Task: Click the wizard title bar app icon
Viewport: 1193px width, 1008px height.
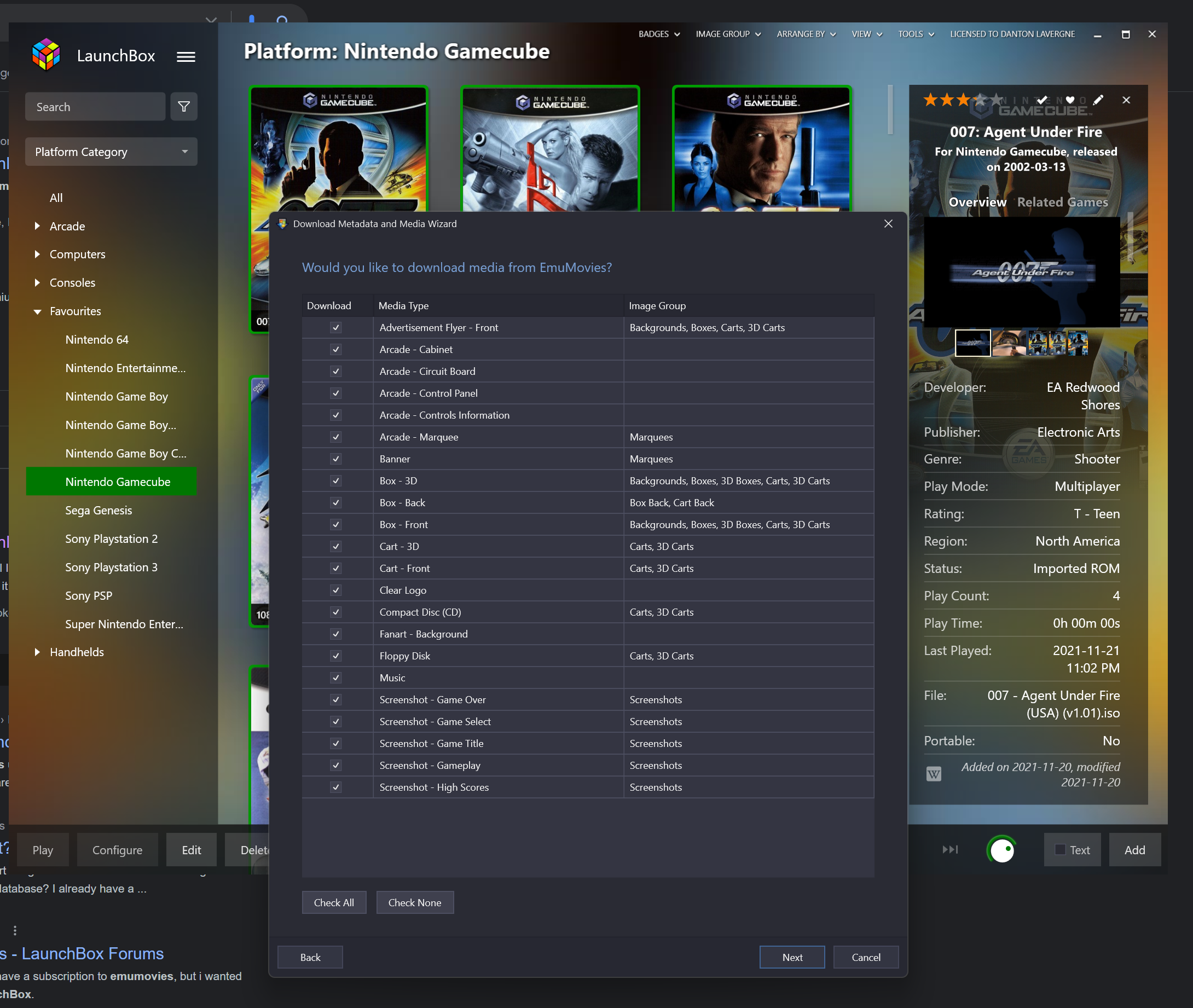Action: click(x=282, y=224)
